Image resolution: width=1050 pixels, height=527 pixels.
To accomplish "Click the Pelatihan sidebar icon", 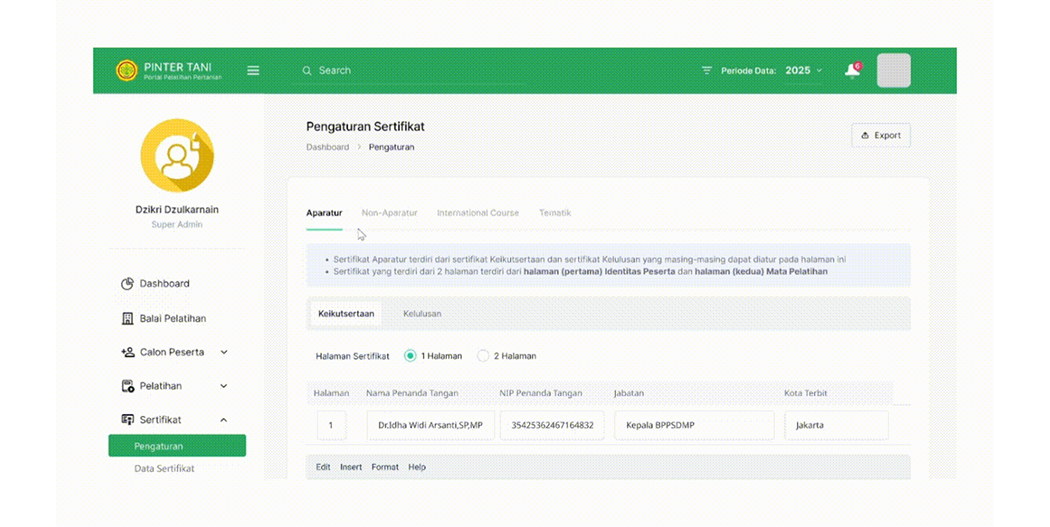I will 127,386.
